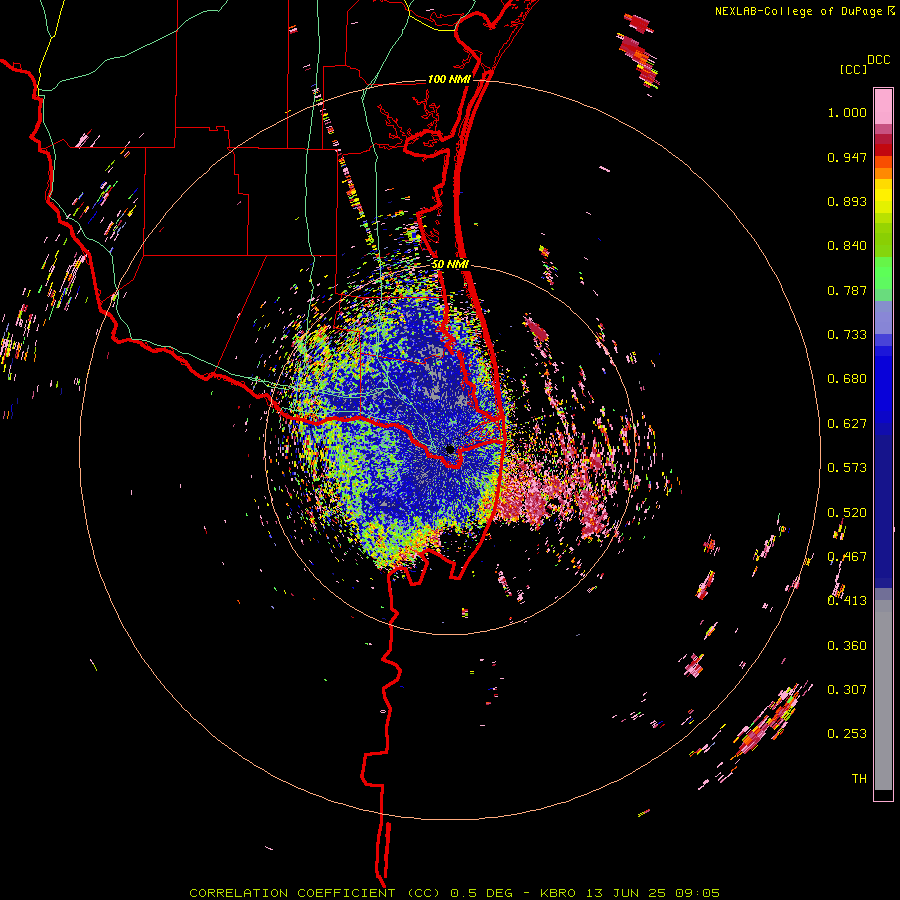Click the black radar site dot at map center
The height and width of the screenshot is (900, 900).
pyautogui.click(x=450, y=449)
